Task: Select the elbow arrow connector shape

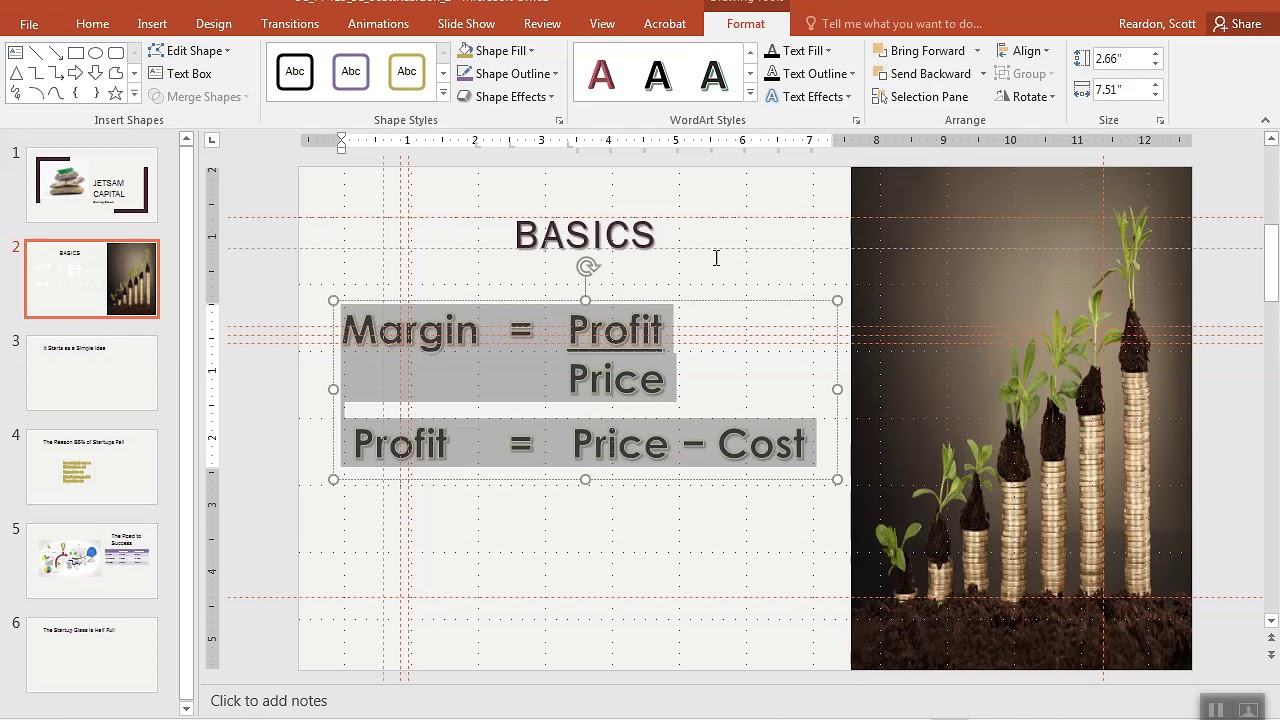Action: tap(55, 73)
